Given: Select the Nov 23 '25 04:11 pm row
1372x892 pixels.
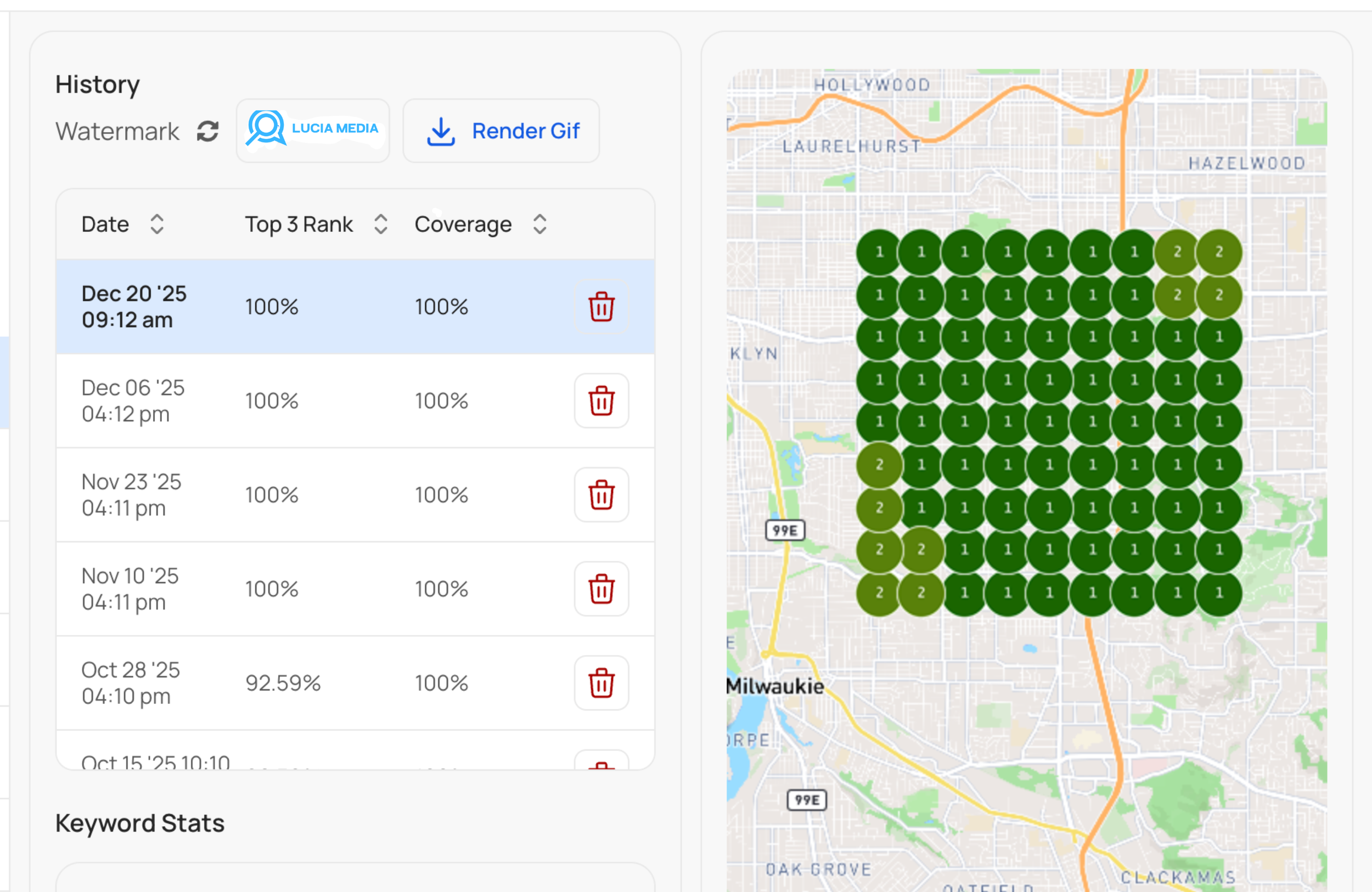Looking at the screenshot, I should tap(131, 494).
